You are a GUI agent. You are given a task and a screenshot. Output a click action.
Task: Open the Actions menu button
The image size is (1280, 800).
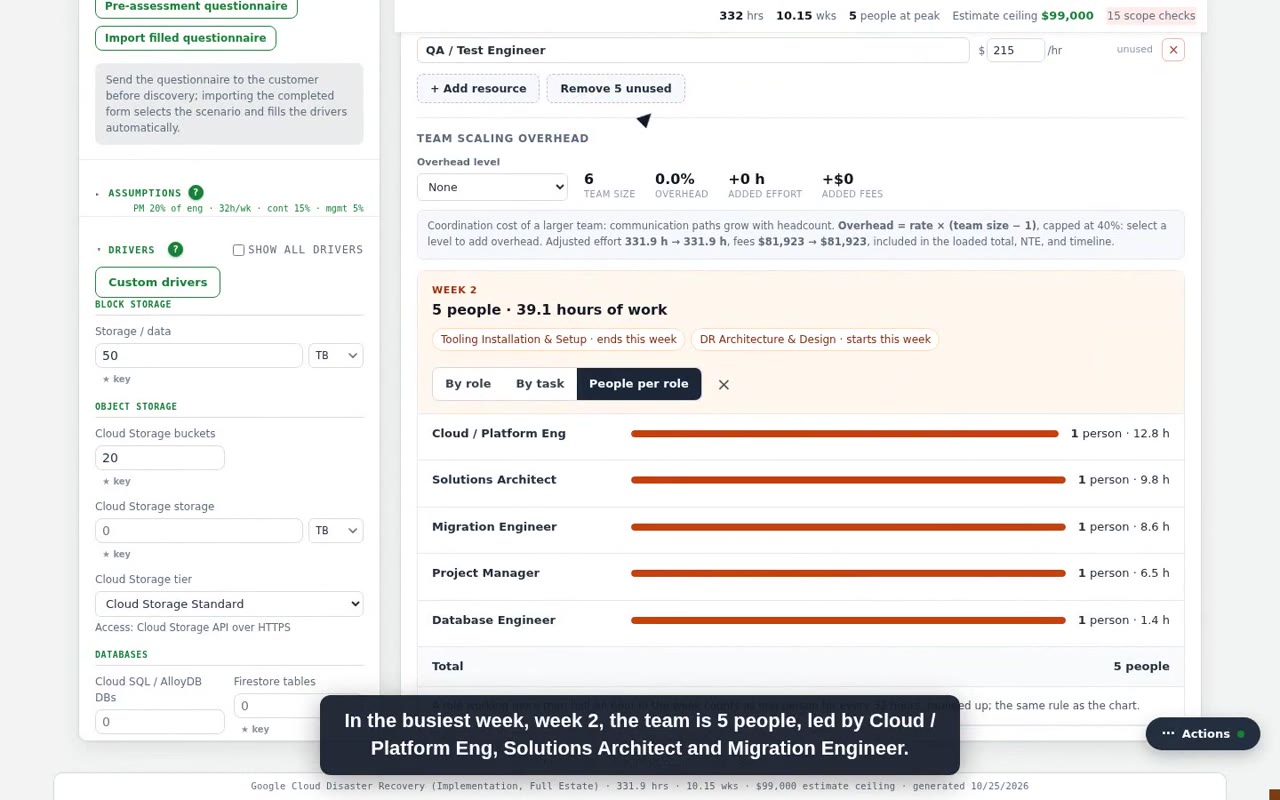tap(1203, 734)
